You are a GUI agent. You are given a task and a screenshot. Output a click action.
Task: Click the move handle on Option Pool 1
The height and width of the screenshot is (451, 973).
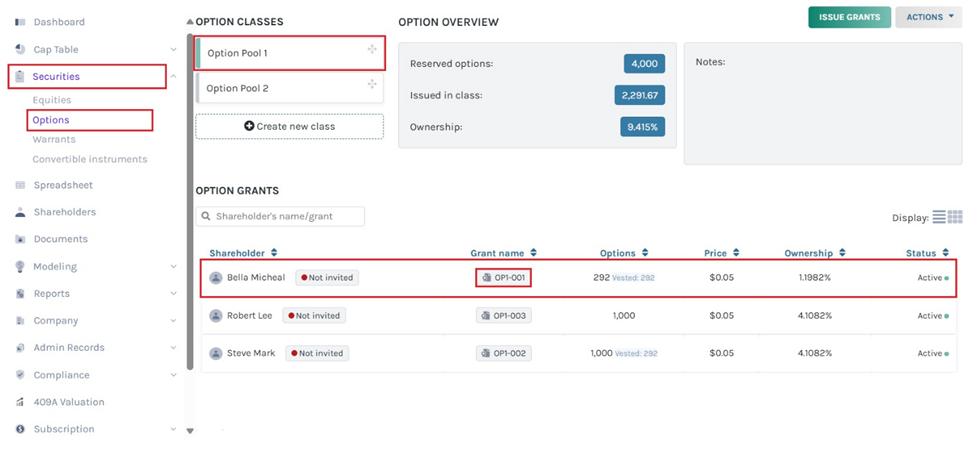pos(372,49)
